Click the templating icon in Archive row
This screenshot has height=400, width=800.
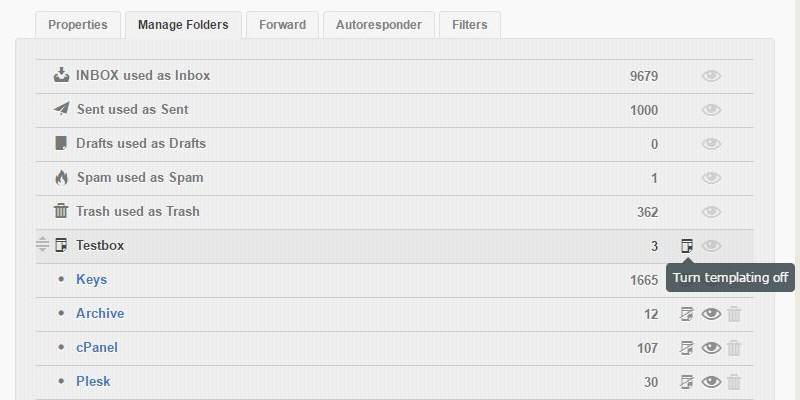[x=687, y=314]
